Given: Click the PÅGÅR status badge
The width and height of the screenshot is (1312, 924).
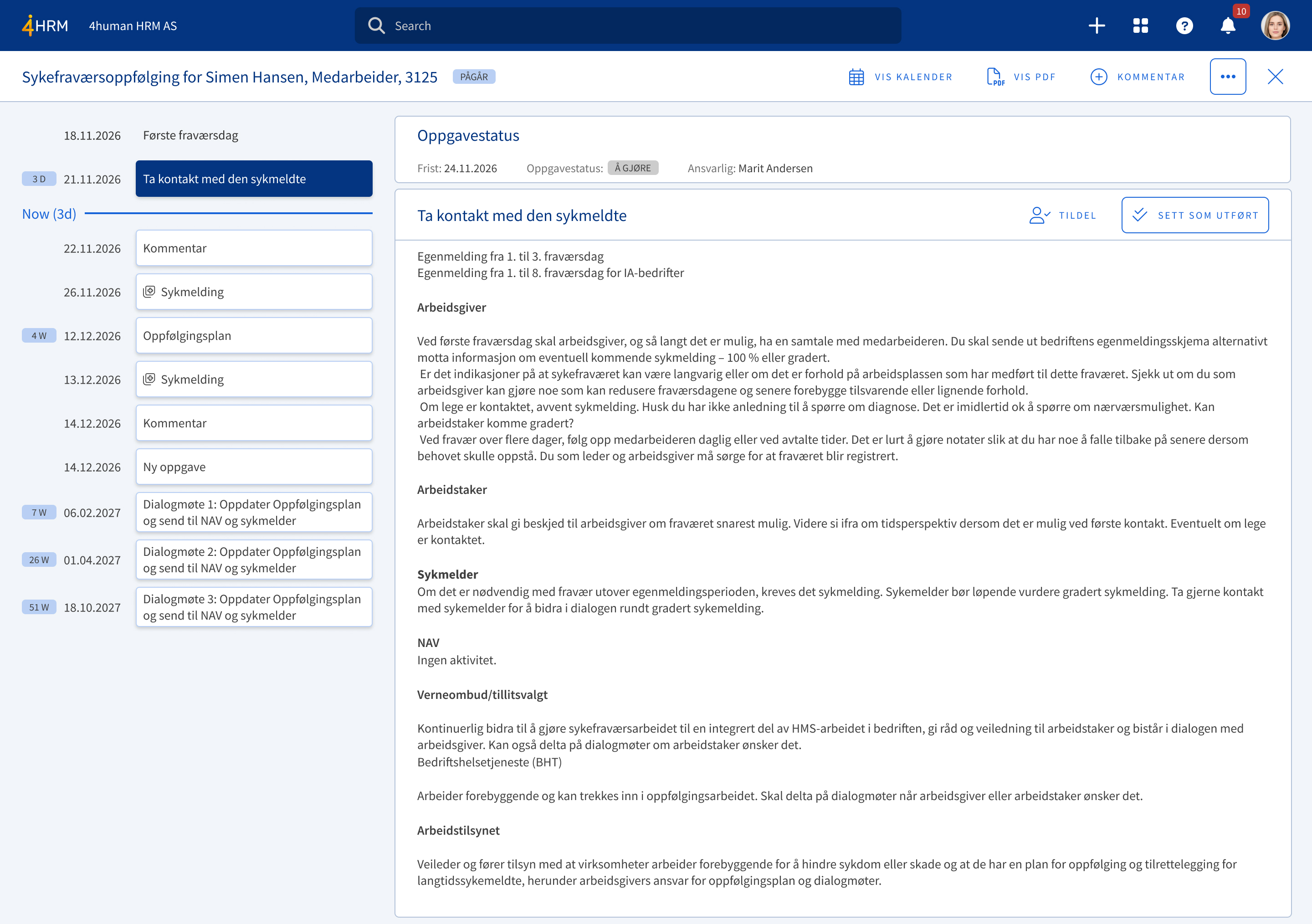Looking at the screenshot, I should pyautogui.click(x=474, y=77).
